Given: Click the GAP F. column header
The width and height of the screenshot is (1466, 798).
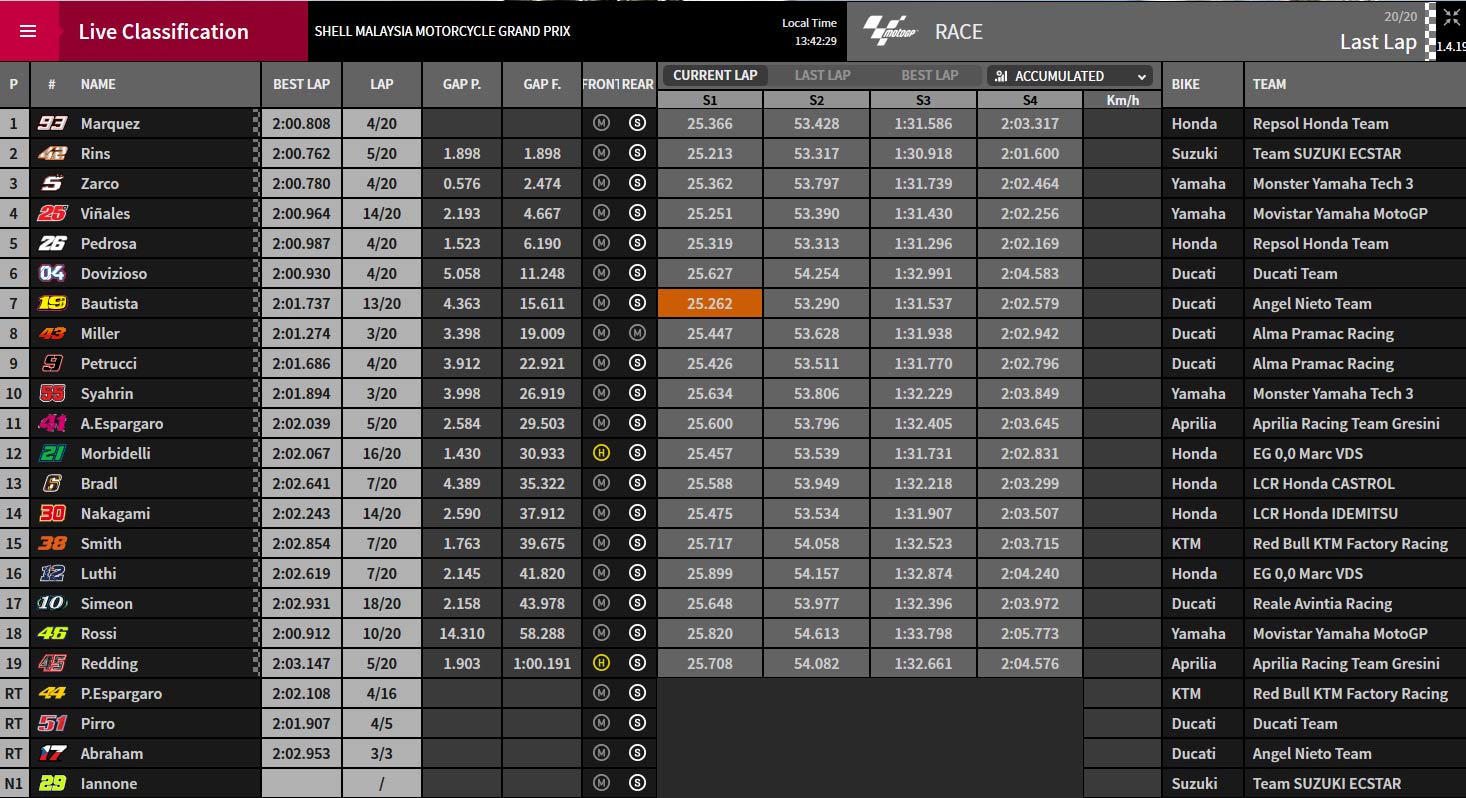Looking at the screenshot, I should click(x=542, y=84).
